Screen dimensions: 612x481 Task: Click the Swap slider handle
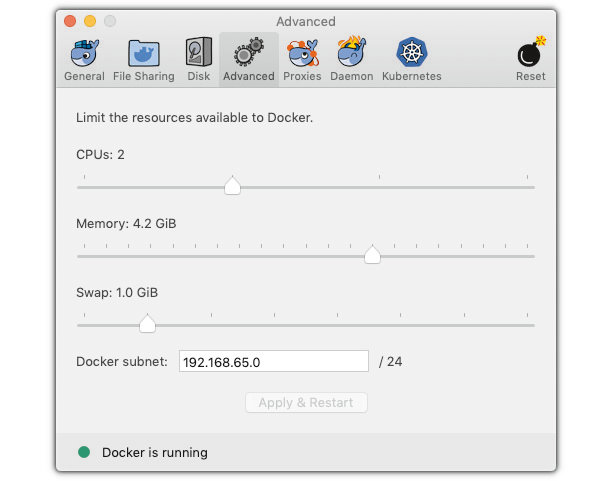147,323
